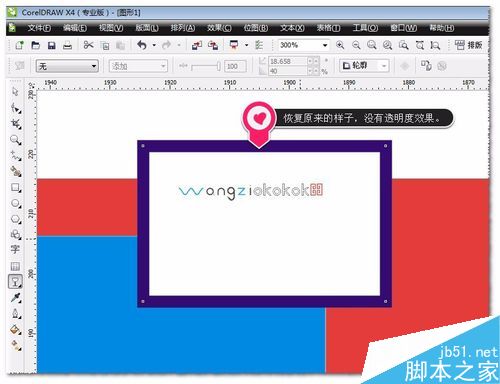Select the Interactive Transparency glass tool

point(15,282)
